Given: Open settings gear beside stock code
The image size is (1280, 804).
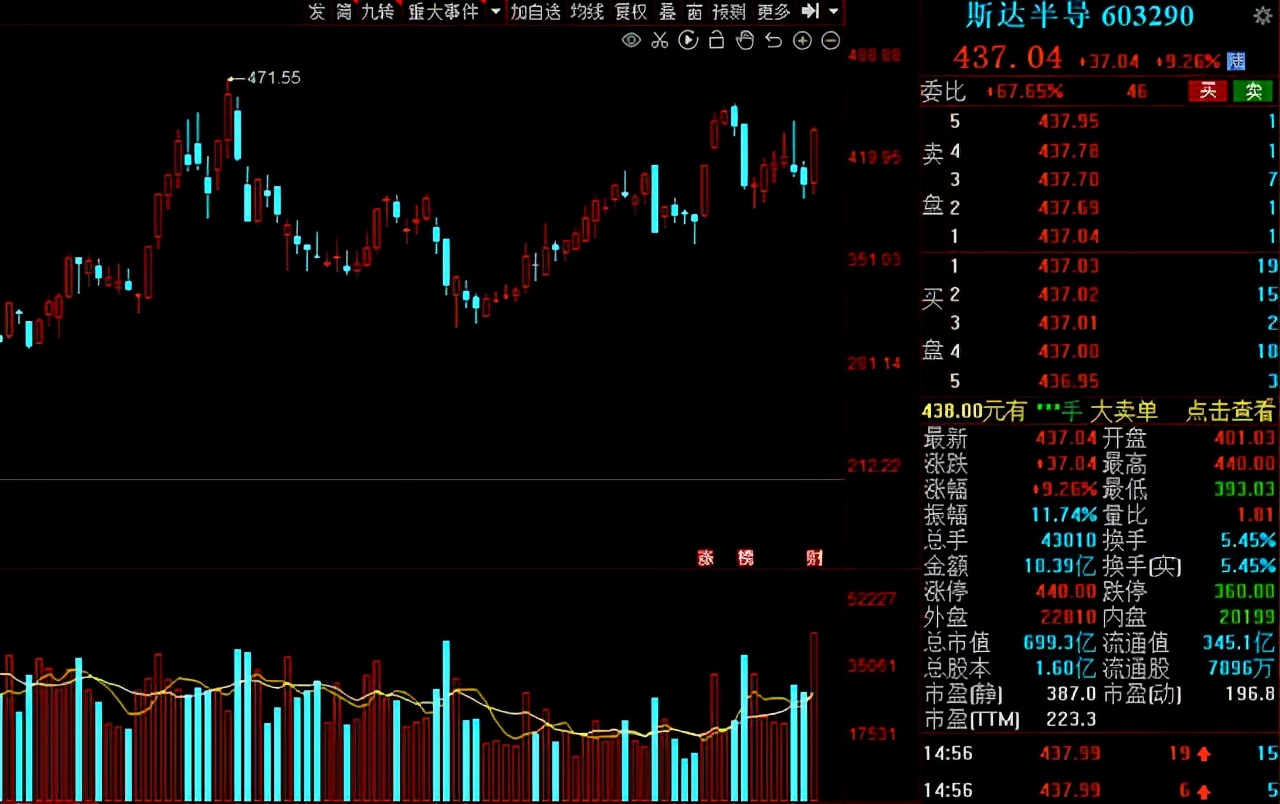Looking at the screenshot, I should pyautogui.click(x=1262, y=15).
